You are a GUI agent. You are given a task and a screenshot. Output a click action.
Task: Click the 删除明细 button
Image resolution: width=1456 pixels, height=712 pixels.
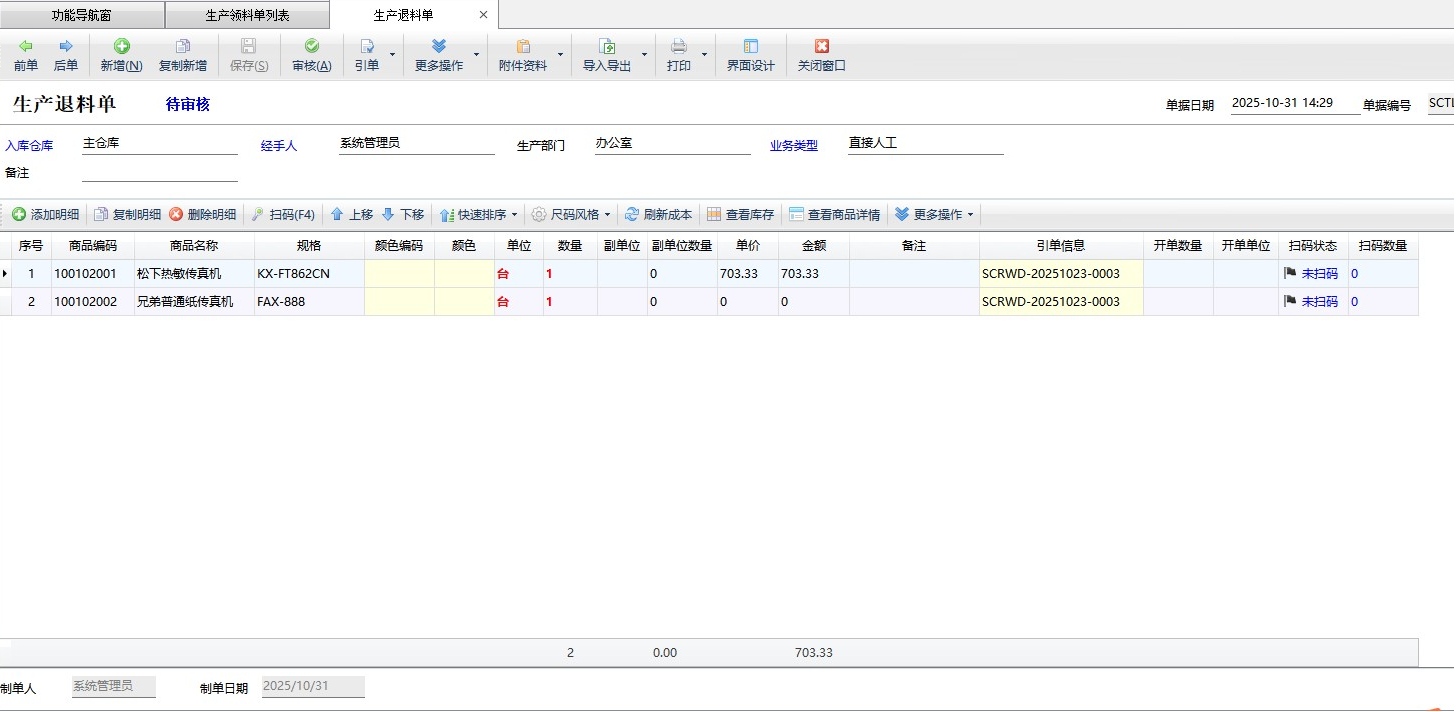pos(202,215)
